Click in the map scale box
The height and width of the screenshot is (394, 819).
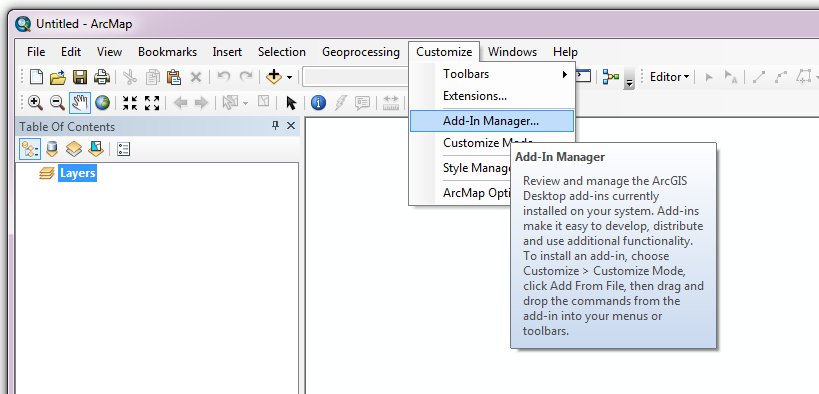click(355, 77)
